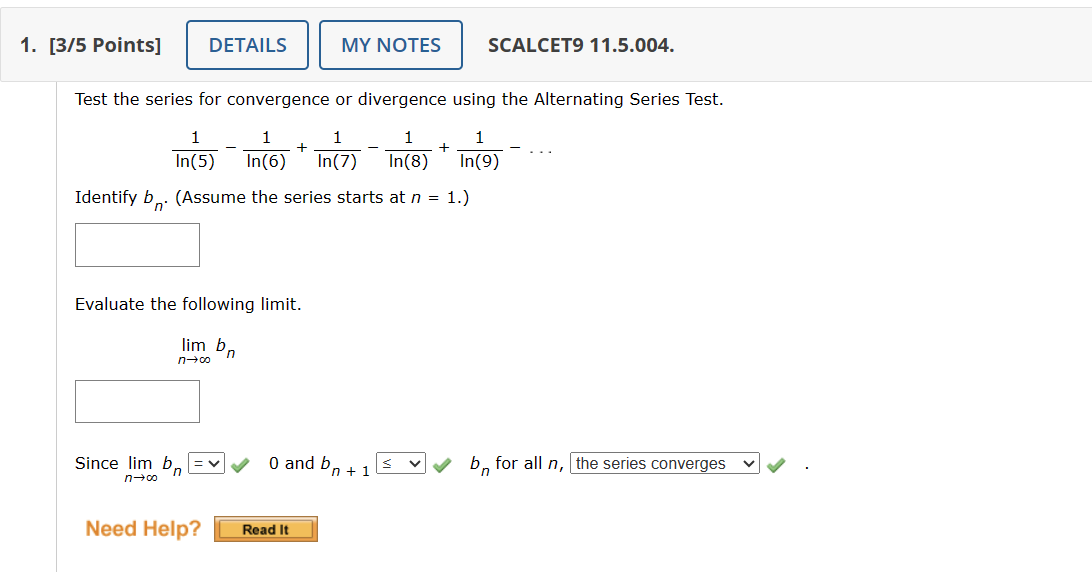Open the less-than-or-equal dropdown

click(400, 463)
